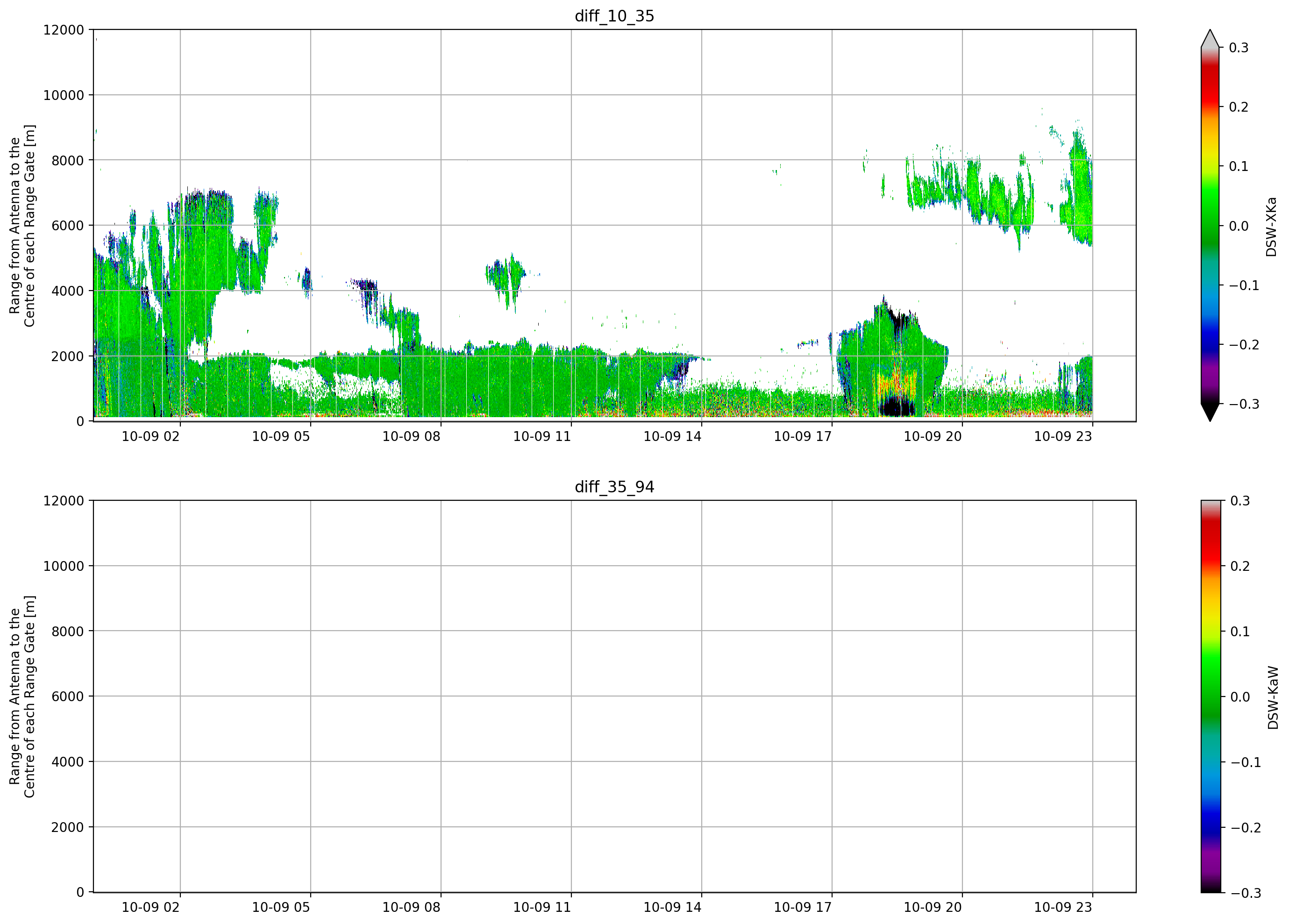Click 10-09 17 x-tick under diff_10_35
The image size is (1289, 924).
click(803, 436)
